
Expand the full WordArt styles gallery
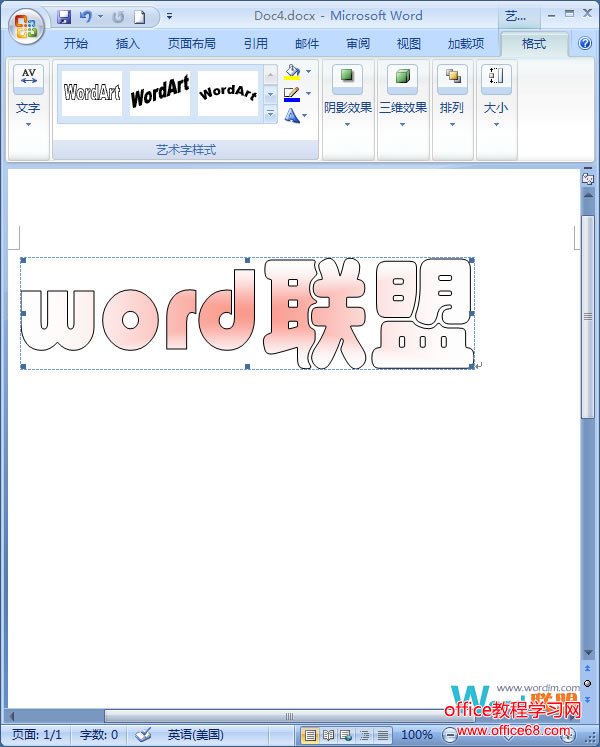[270, 113]
